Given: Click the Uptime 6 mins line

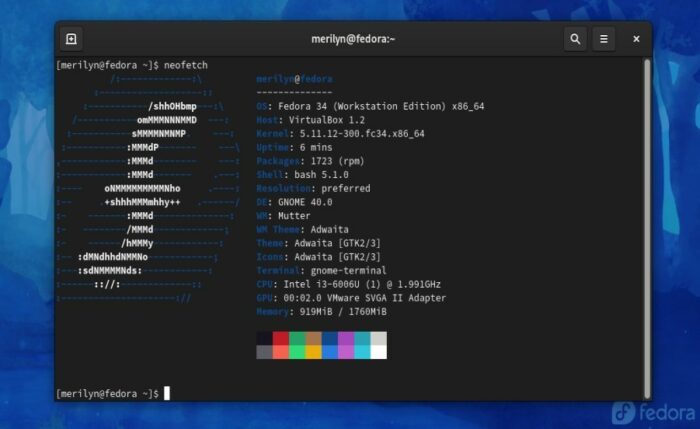Looking at the screenshot, I should click(x=294, y=147).
